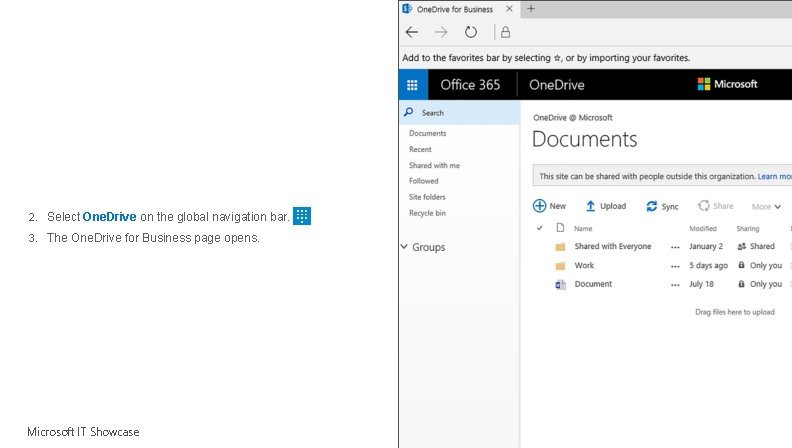Open the ellipsis menu for Work
This screenshot has height=448, width=792.
(675, 266)
